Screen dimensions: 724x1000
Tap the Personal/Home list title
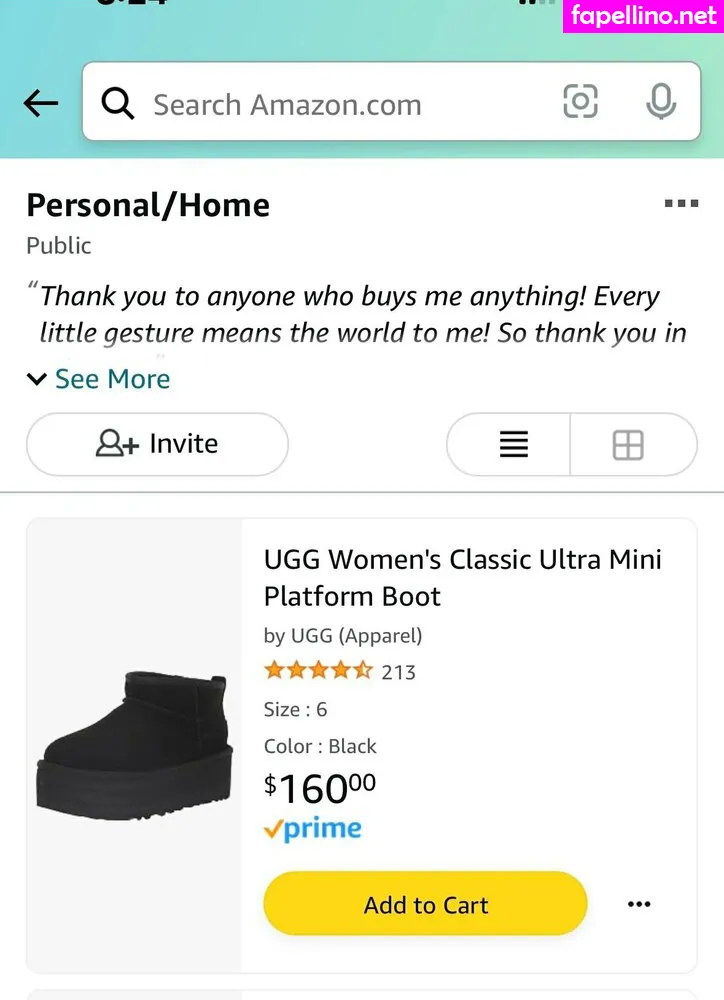tap(148, 205)
